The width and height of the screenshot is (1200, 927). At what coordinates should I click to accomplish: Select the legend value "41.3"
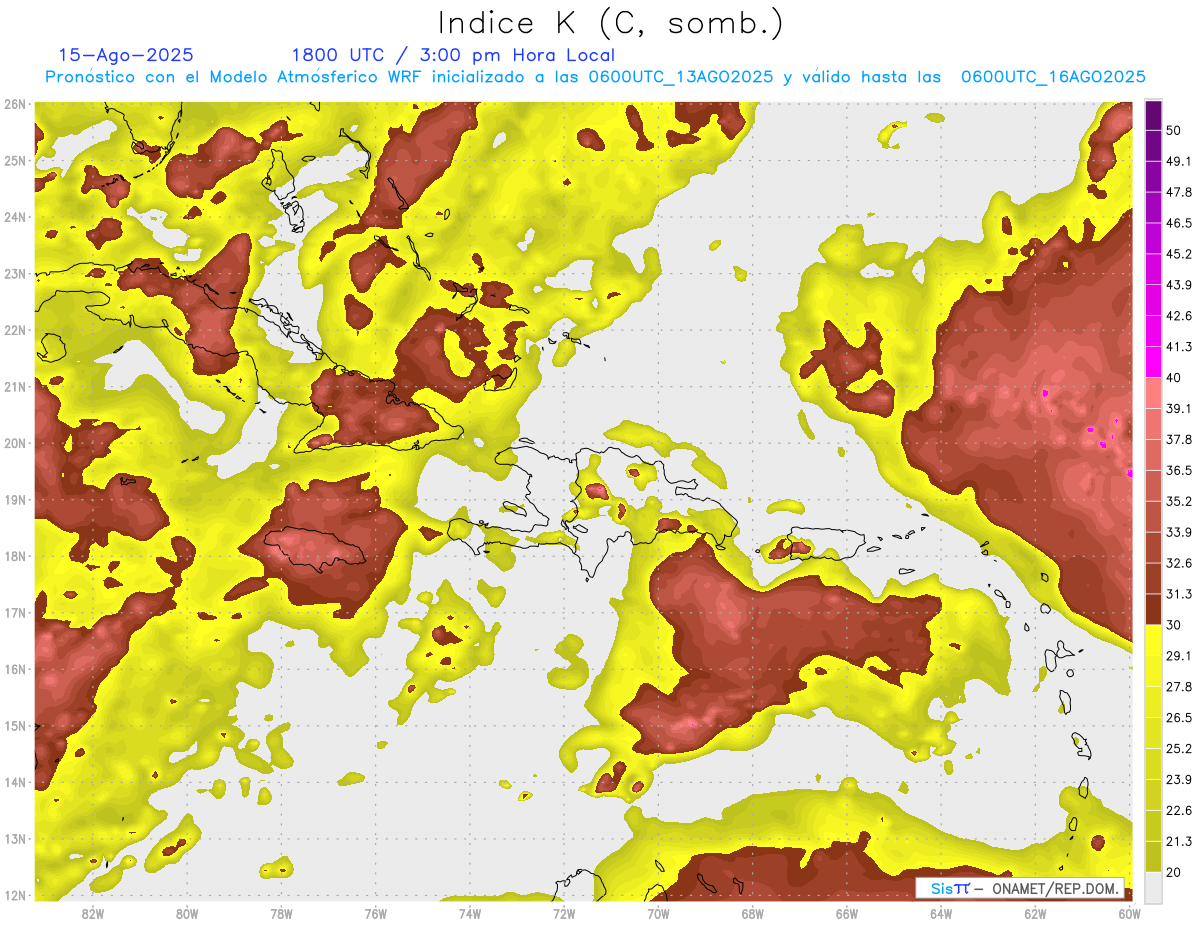1179,347
